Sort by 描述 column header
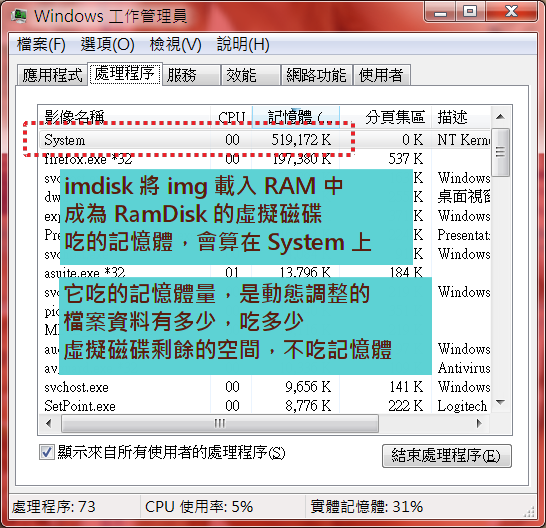 pos(461,117)
